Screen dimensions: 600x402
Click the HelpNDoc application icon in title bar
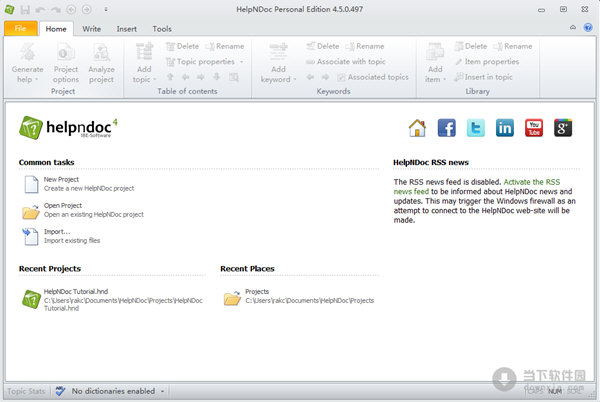10,10
